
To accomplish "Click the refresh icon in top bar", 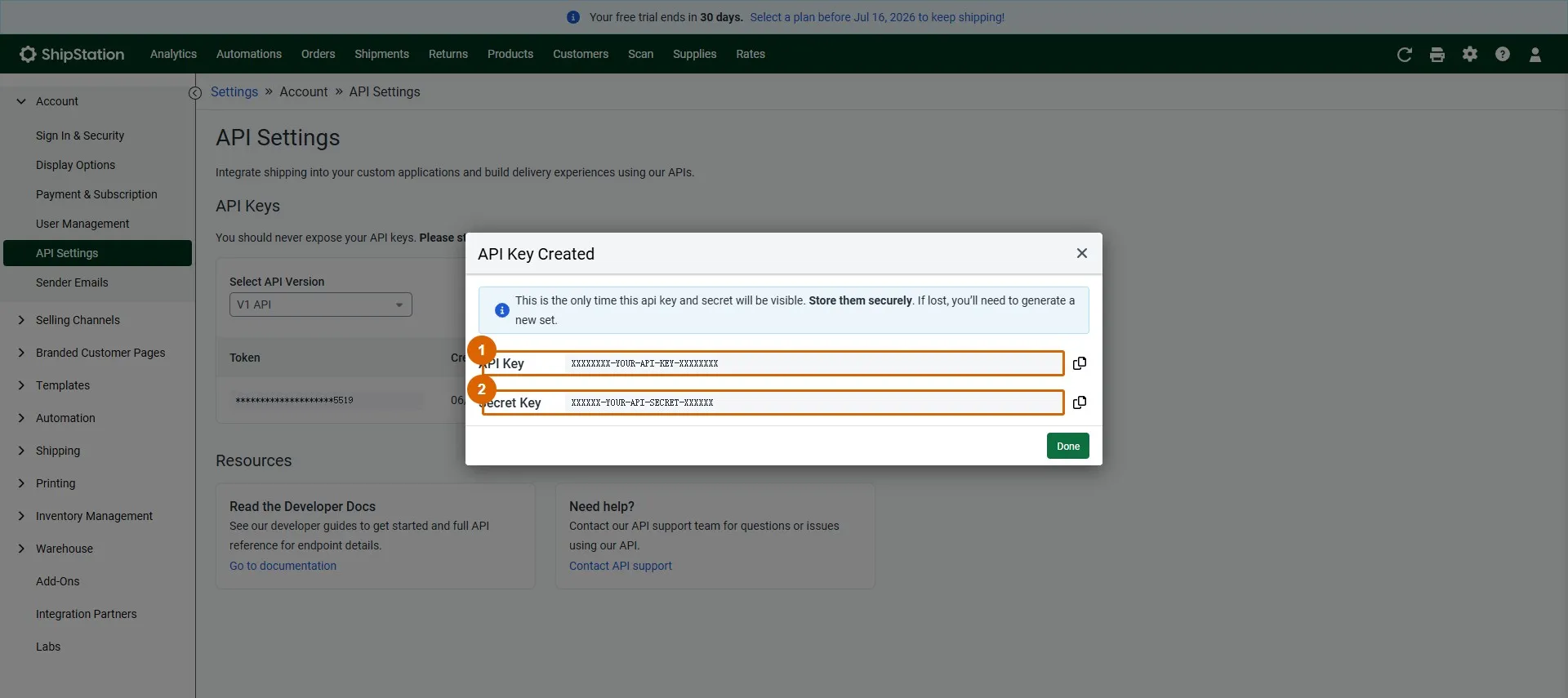I will click(x=1405, y=54).
